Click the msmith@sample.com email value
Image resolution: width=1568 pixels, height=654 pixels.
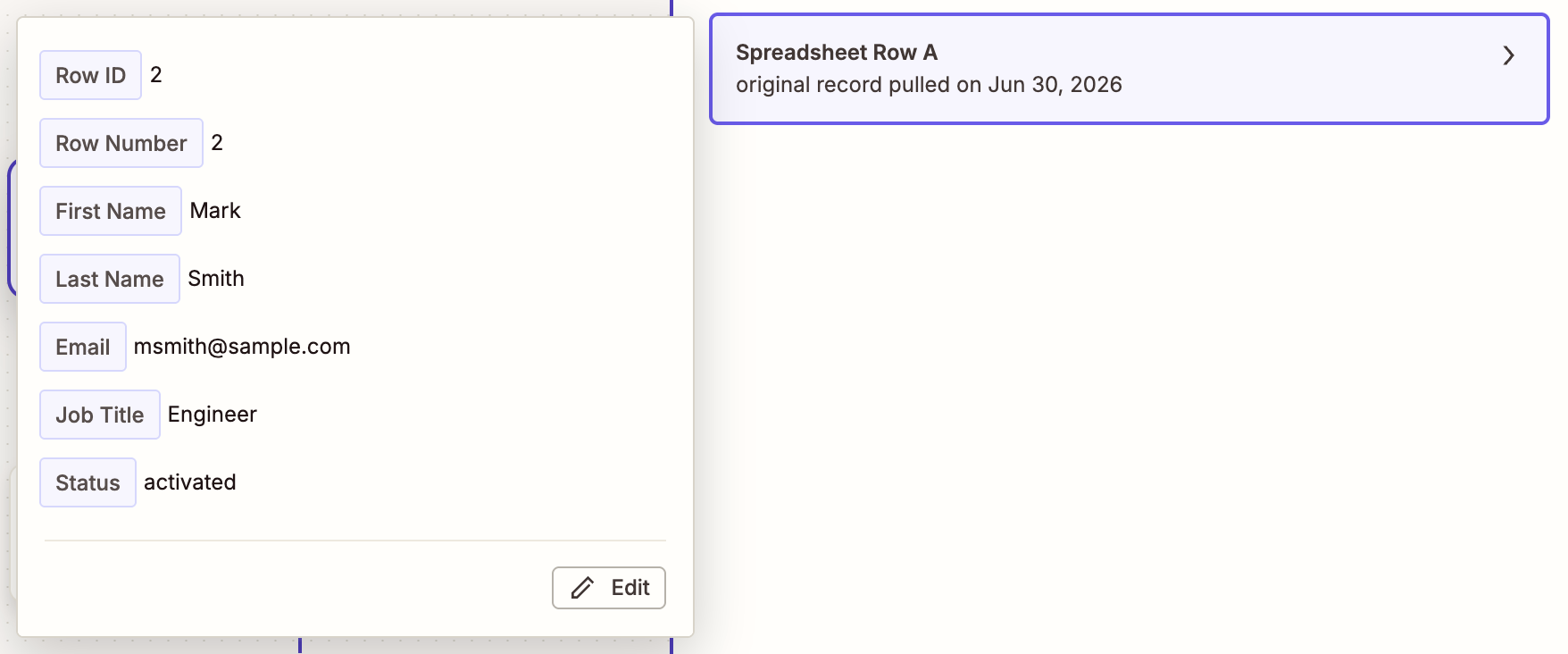[242, 347]
